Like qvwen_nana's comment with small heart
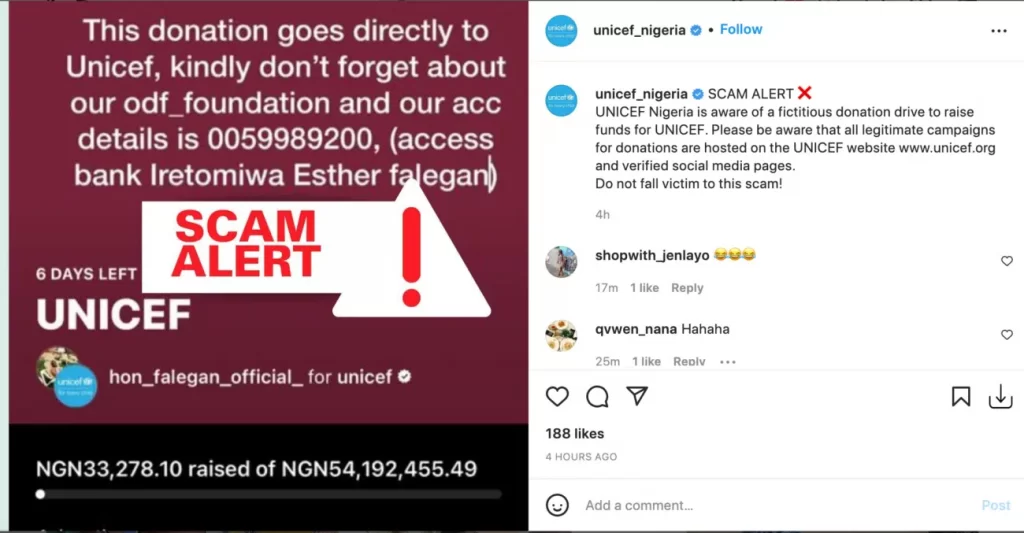1024x533 pixels. (1006, 334)
